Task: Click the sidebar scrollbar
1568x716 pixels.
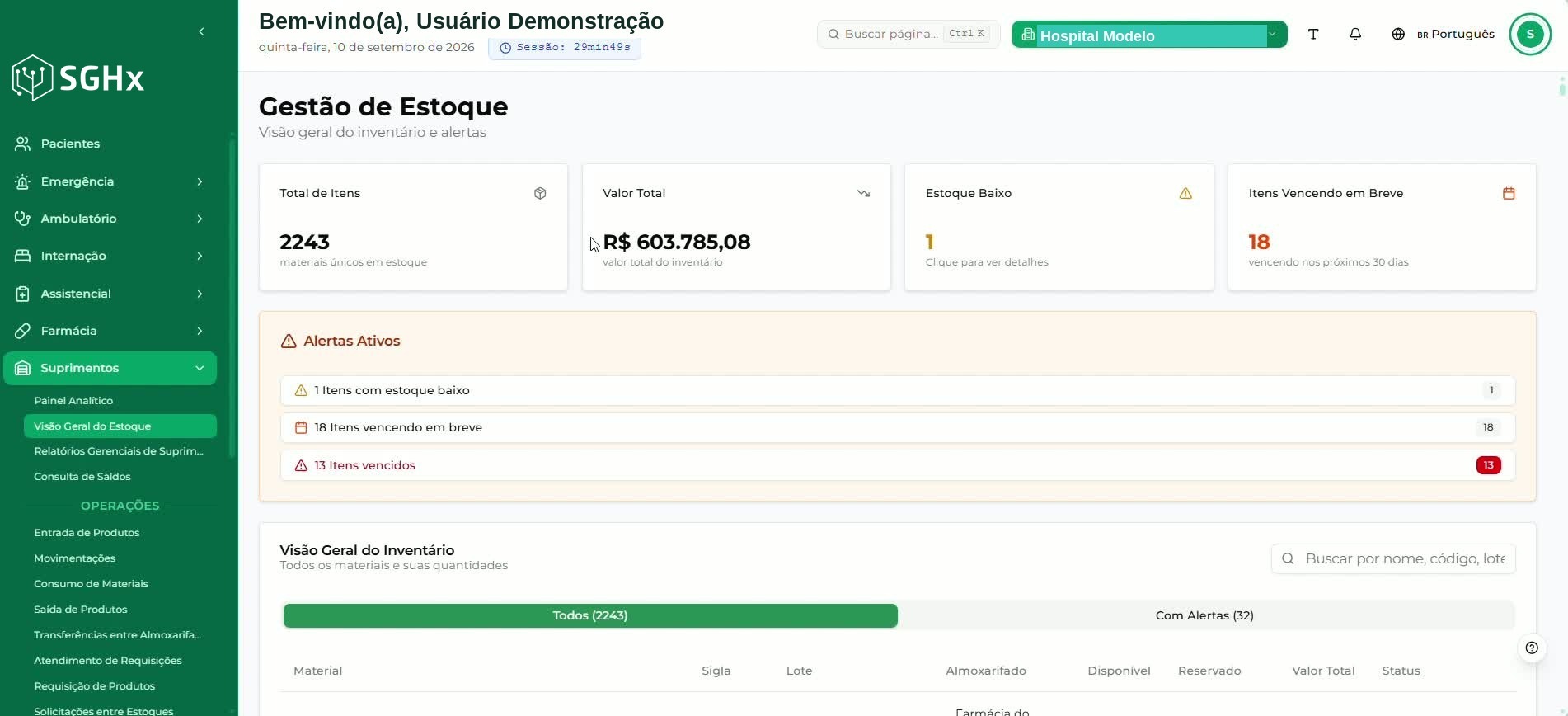Action: pyautogui.click(x=232, y=297)
